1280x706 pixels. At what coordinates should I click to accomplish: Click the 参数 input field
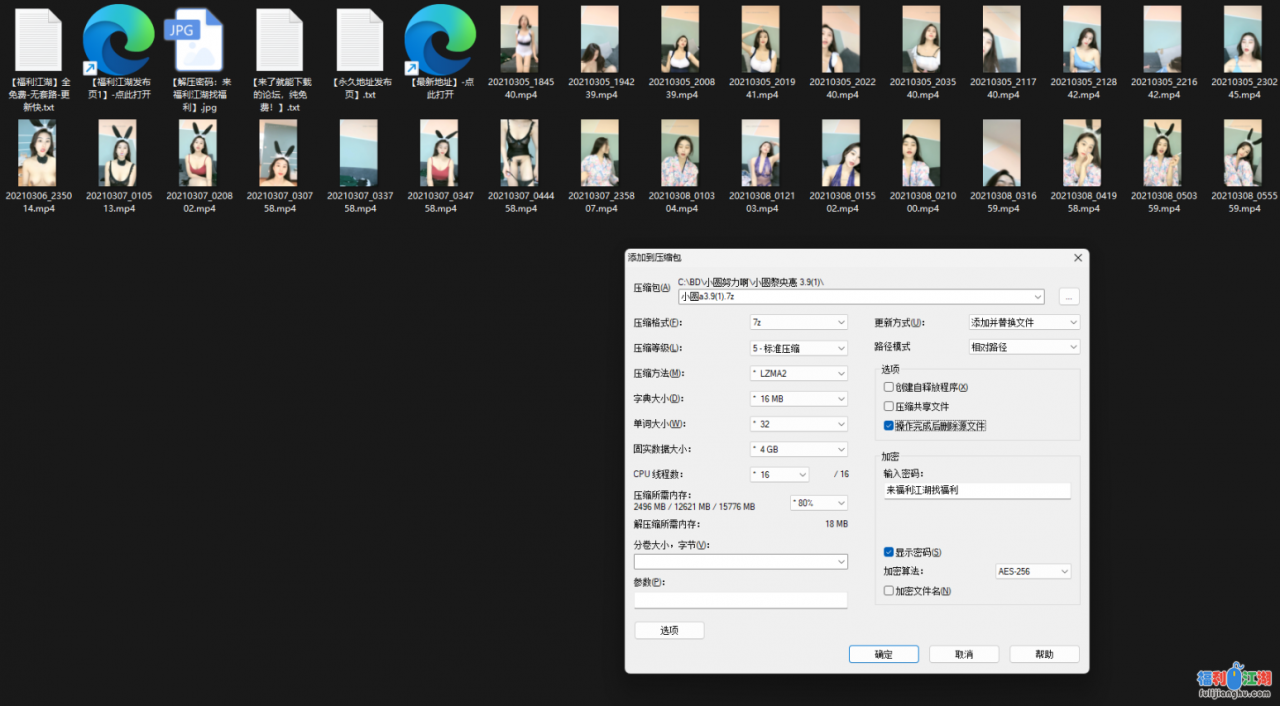(x=741, y=600)
